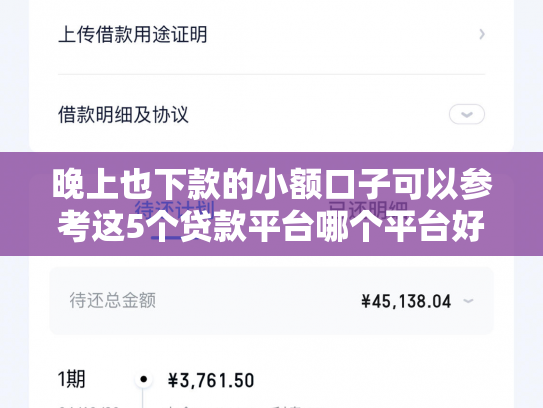Click the ¥3,761.50 installment amount
The image size is (543, 408).
[211, 380]
